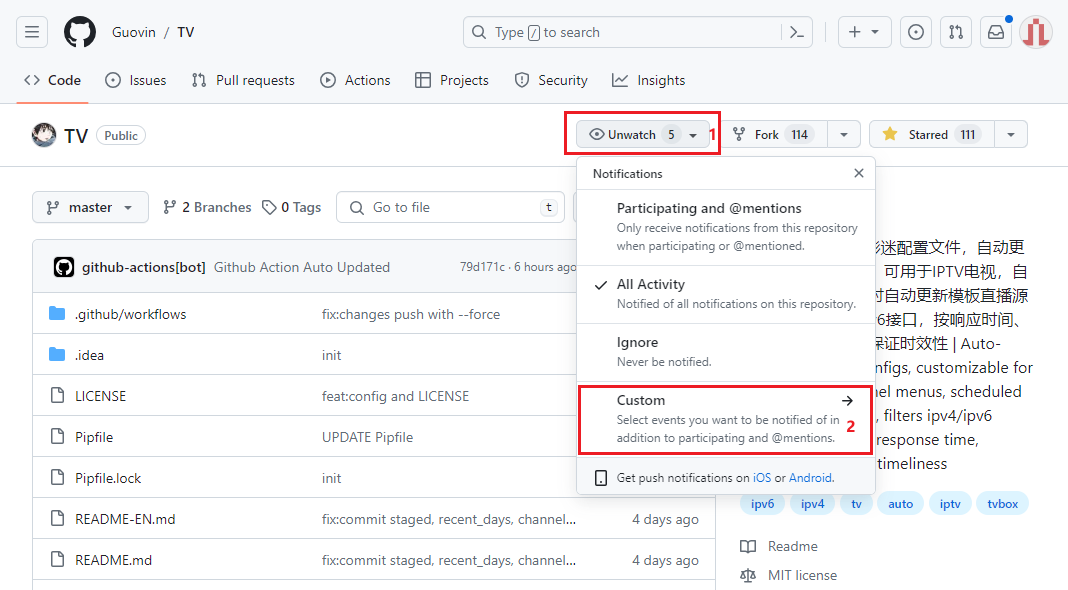Close the Notifications popup

(x=858, y=173)
